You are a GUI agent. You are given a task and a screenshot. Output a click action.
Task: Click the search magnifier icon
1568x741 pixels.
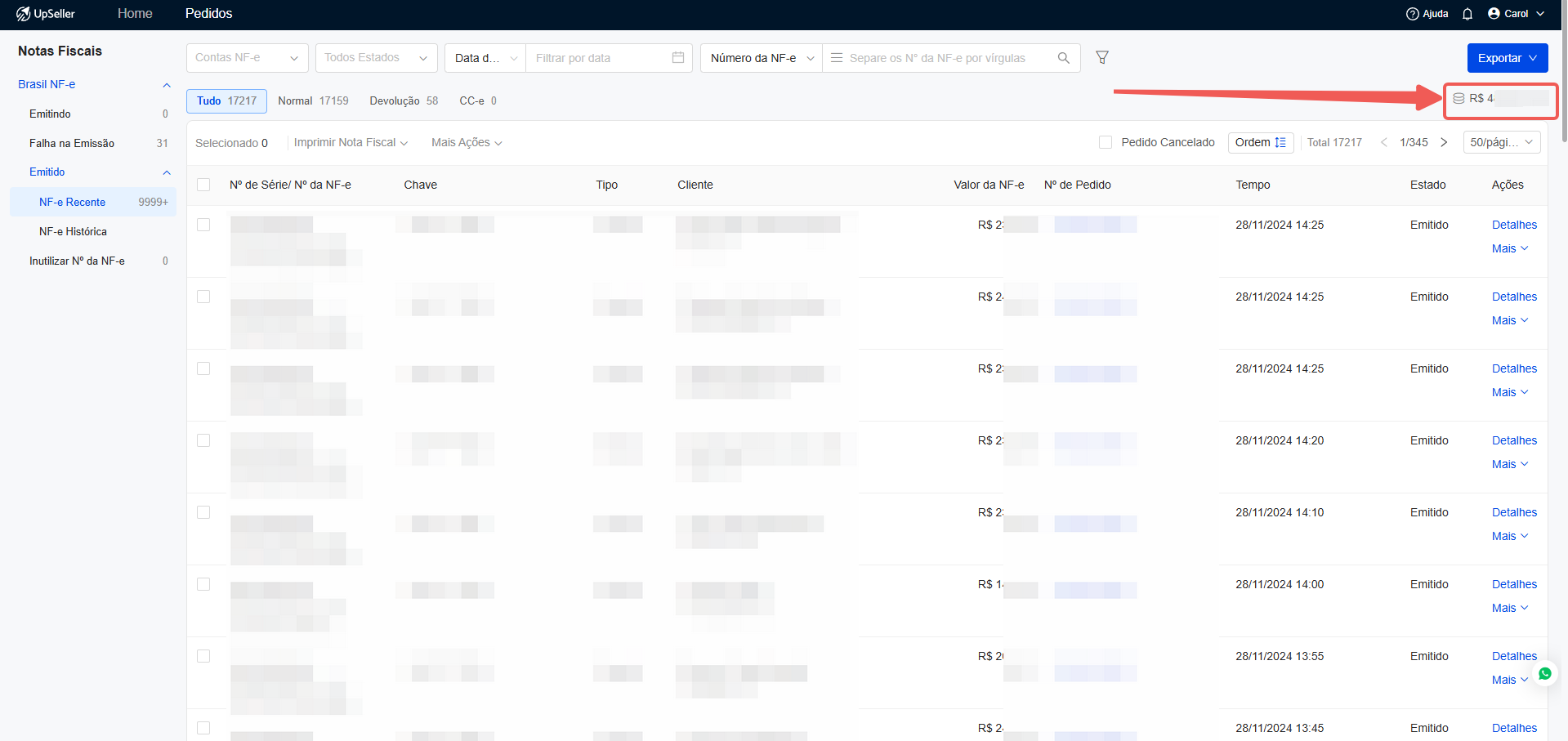point(1063,58)
